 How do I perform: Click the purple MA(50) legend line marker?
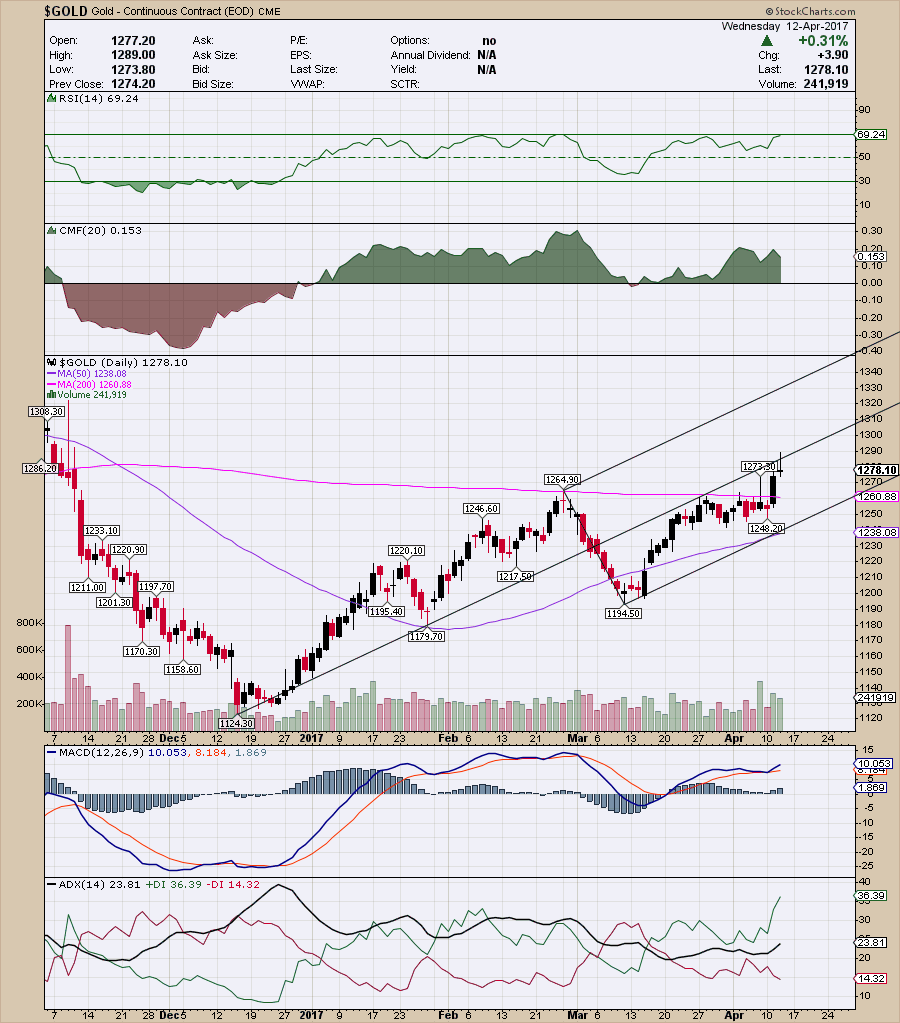pyautogui.click(x=52, y=374)
